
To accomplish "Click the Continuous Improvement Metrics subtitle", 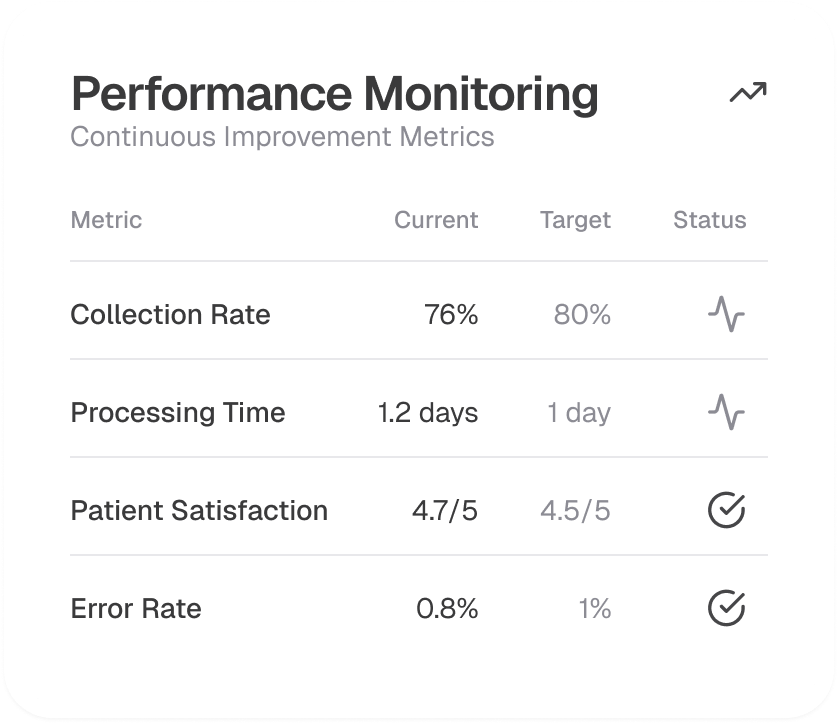I will (282, 136).
